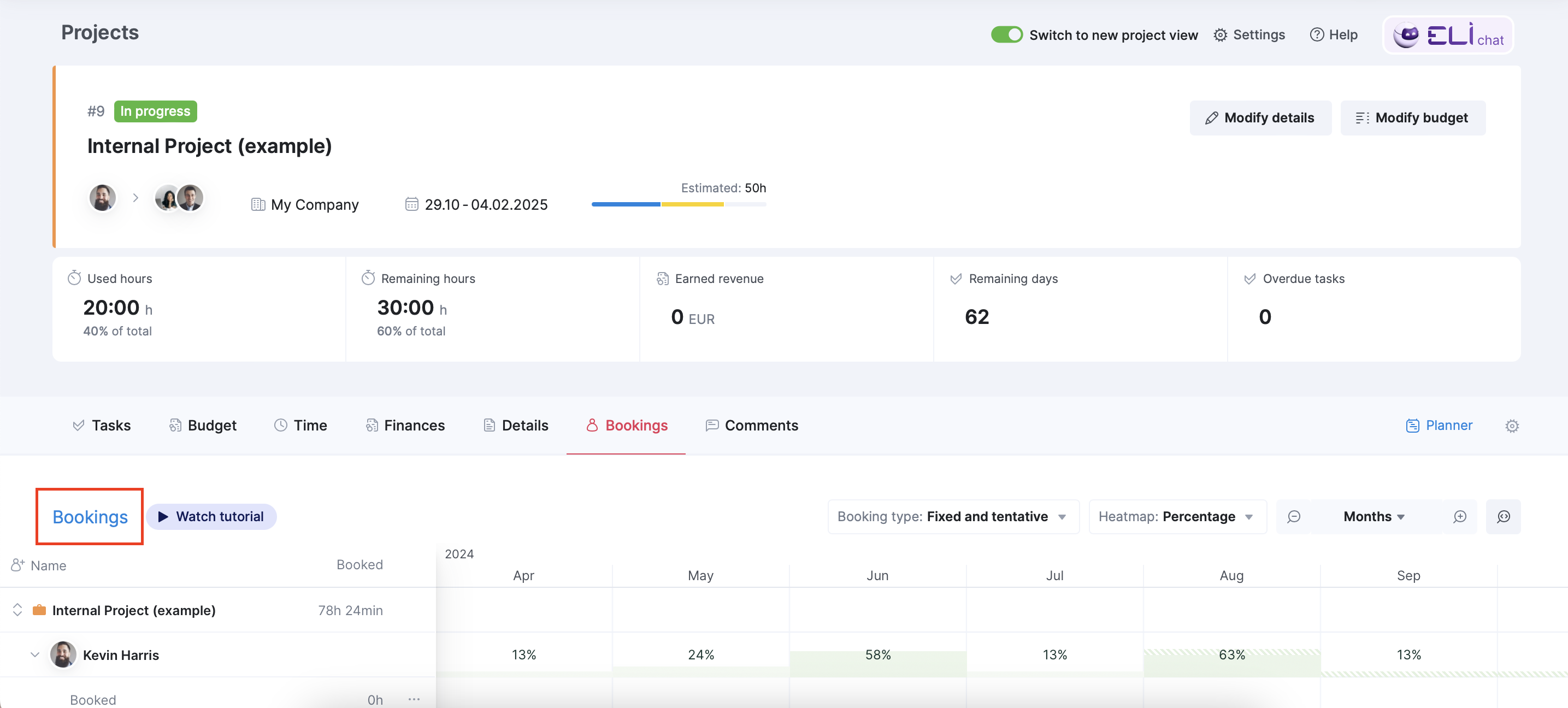Click the Remaining days value 62
The height and width of the screenshot is (708, 1568).
[977, 316]
